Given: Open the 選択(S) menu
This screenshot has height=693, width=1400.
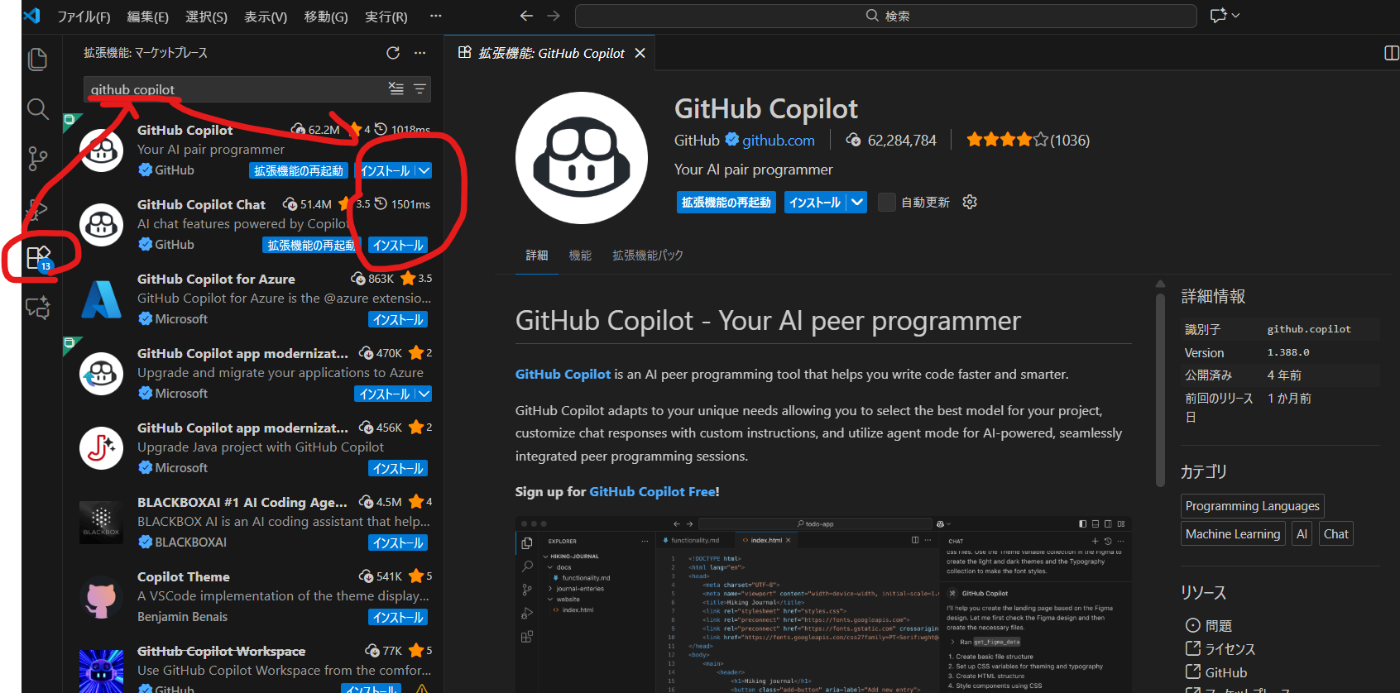Looking at the screenshot, I should [207, 16].
